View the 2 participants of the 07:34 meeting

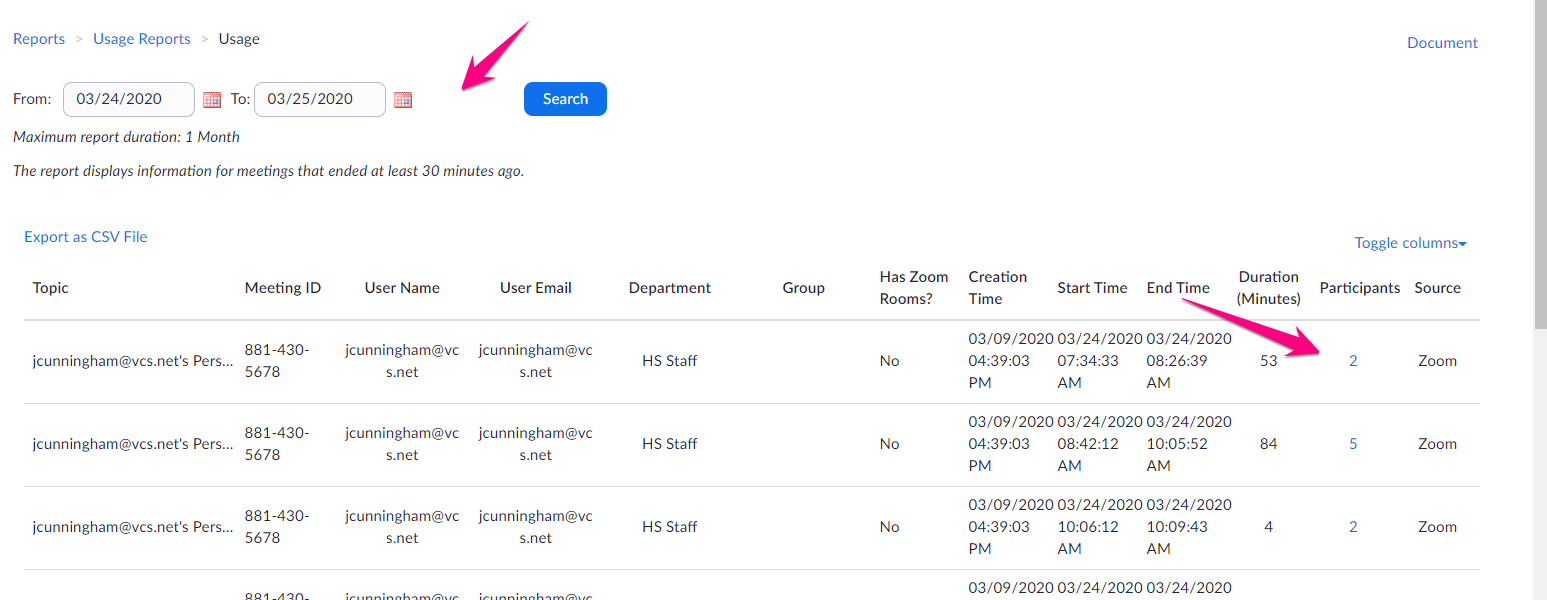coord(1353,360)
